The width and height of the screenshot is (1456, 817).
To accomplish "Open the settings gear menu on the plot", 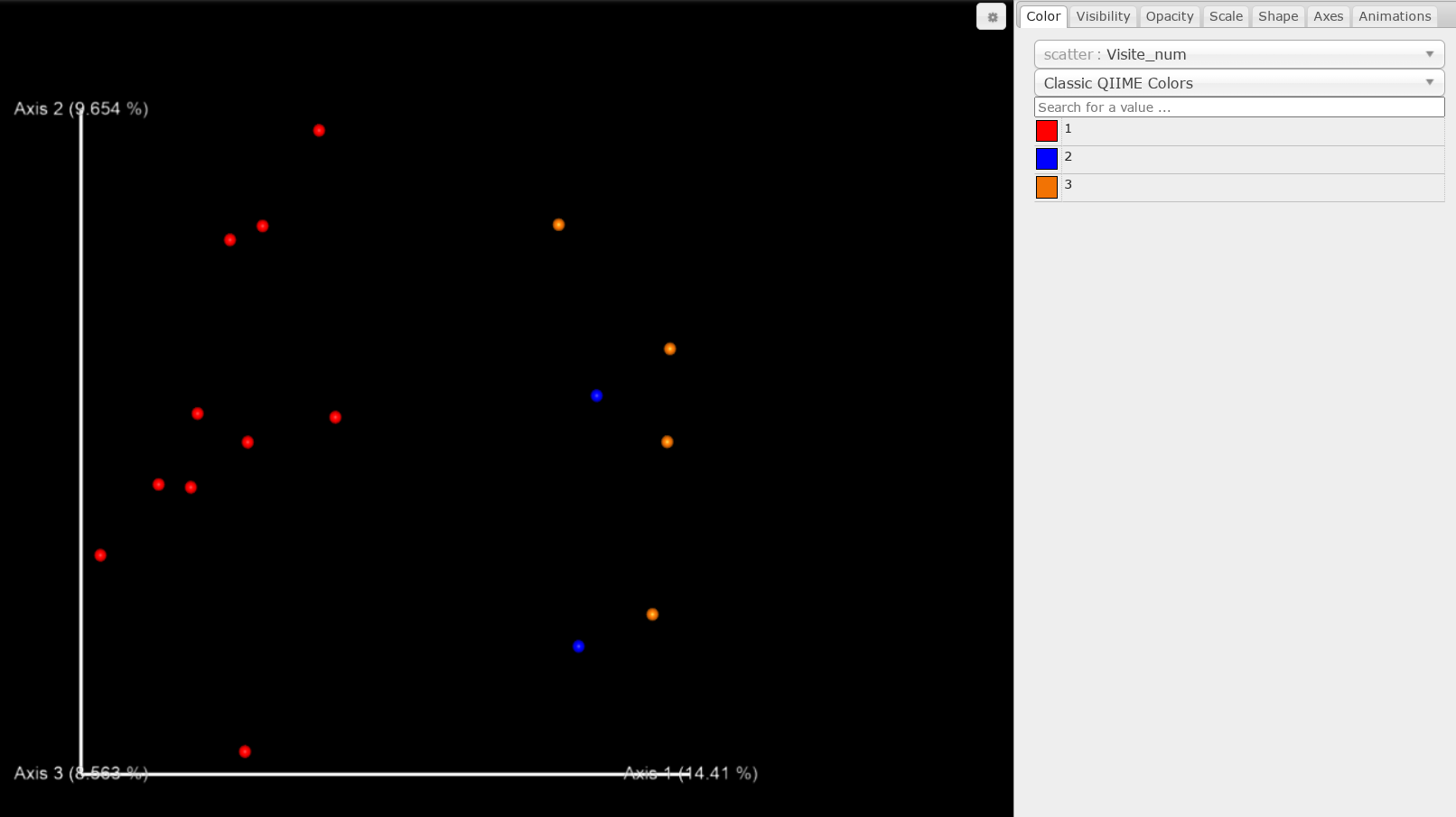I will pyautogui.click(x=991, y=17).
